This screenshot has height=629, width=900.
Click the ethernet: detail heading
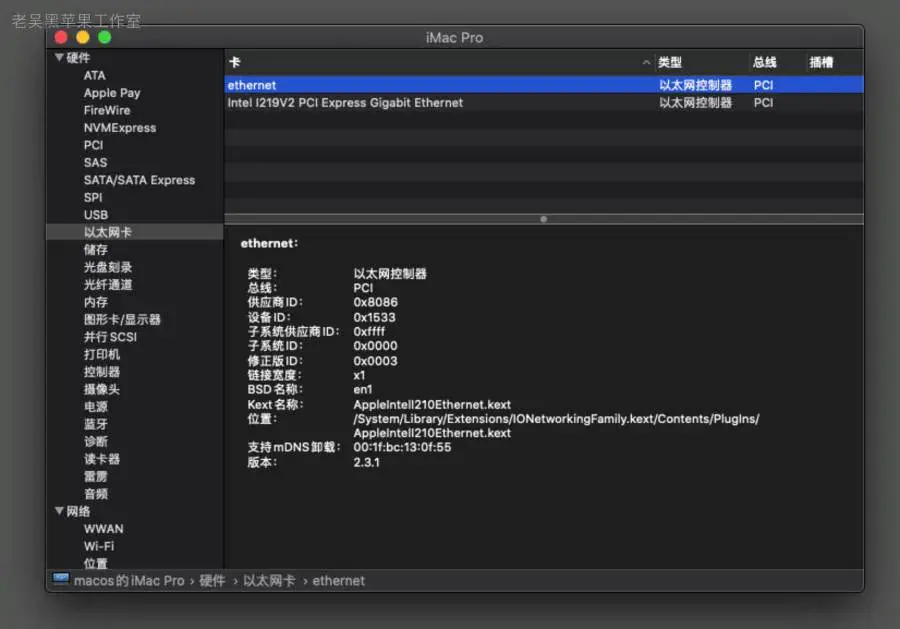point(269,243)
